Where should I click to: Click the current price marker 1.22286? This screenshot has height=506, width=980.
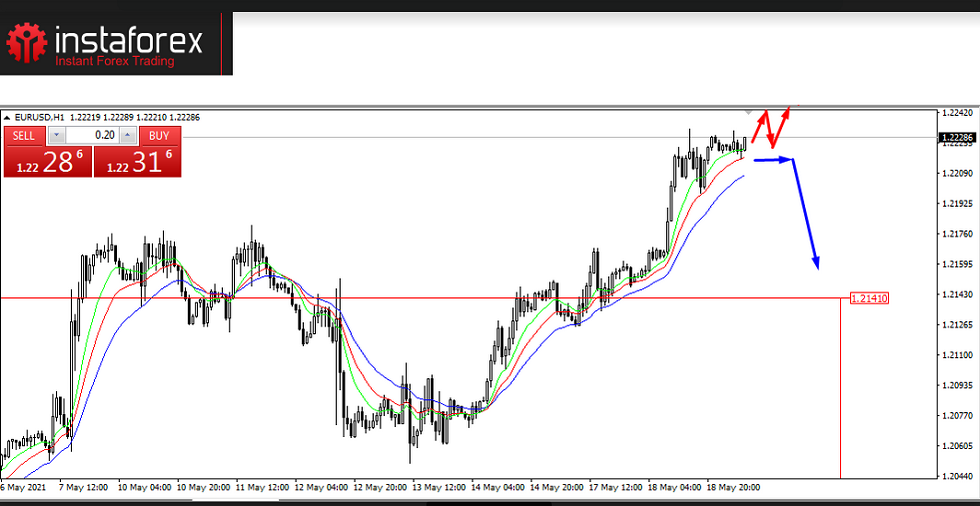coord(957,138)
